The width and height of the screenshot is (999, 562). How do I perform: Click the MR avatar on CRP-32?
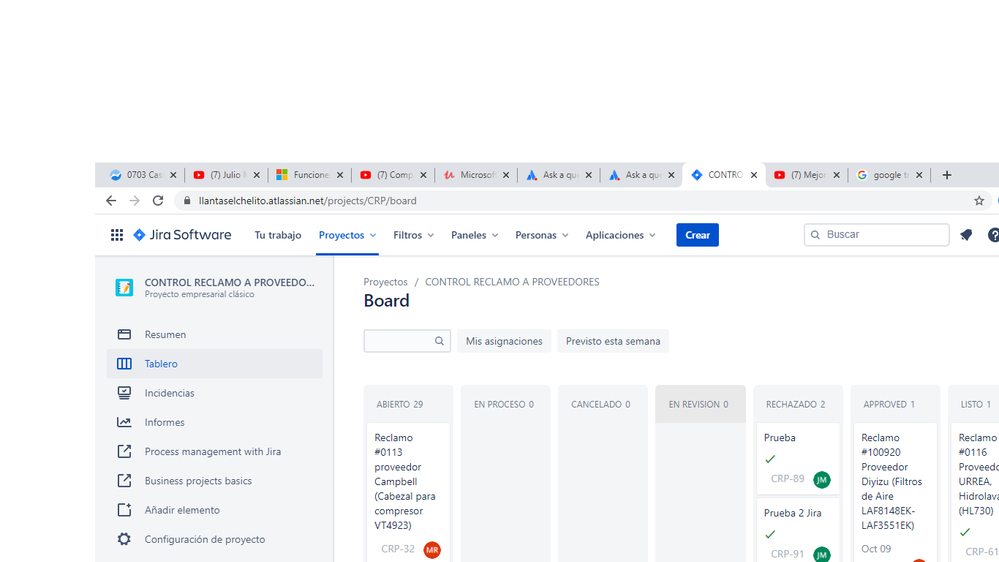pyautogui.click(x=432, y=549)
